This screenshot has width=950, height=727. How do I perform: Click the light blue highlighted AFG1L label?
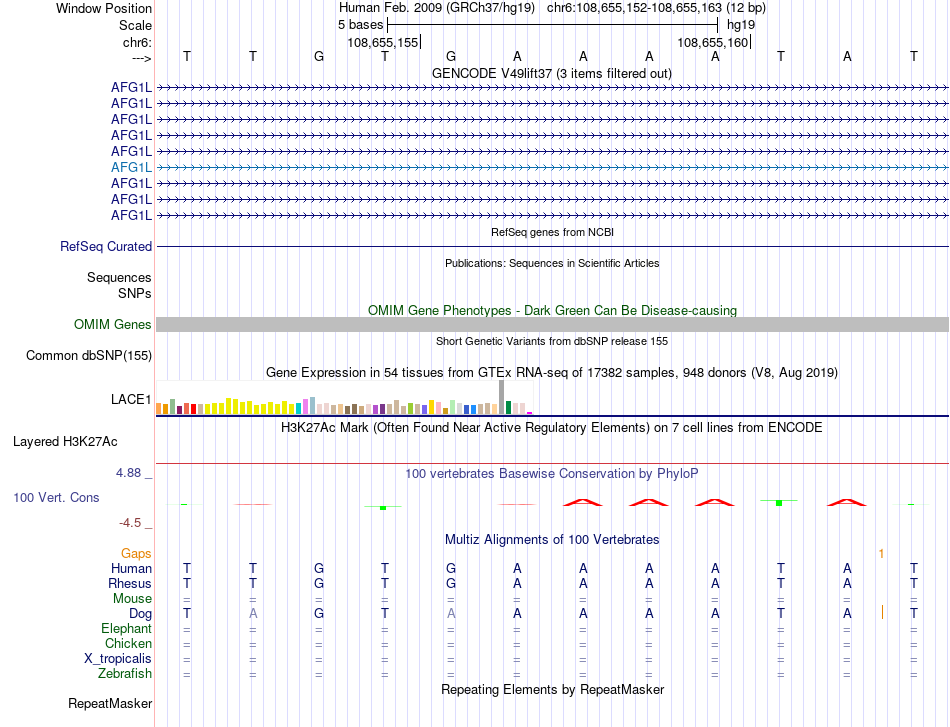(131, 168)
